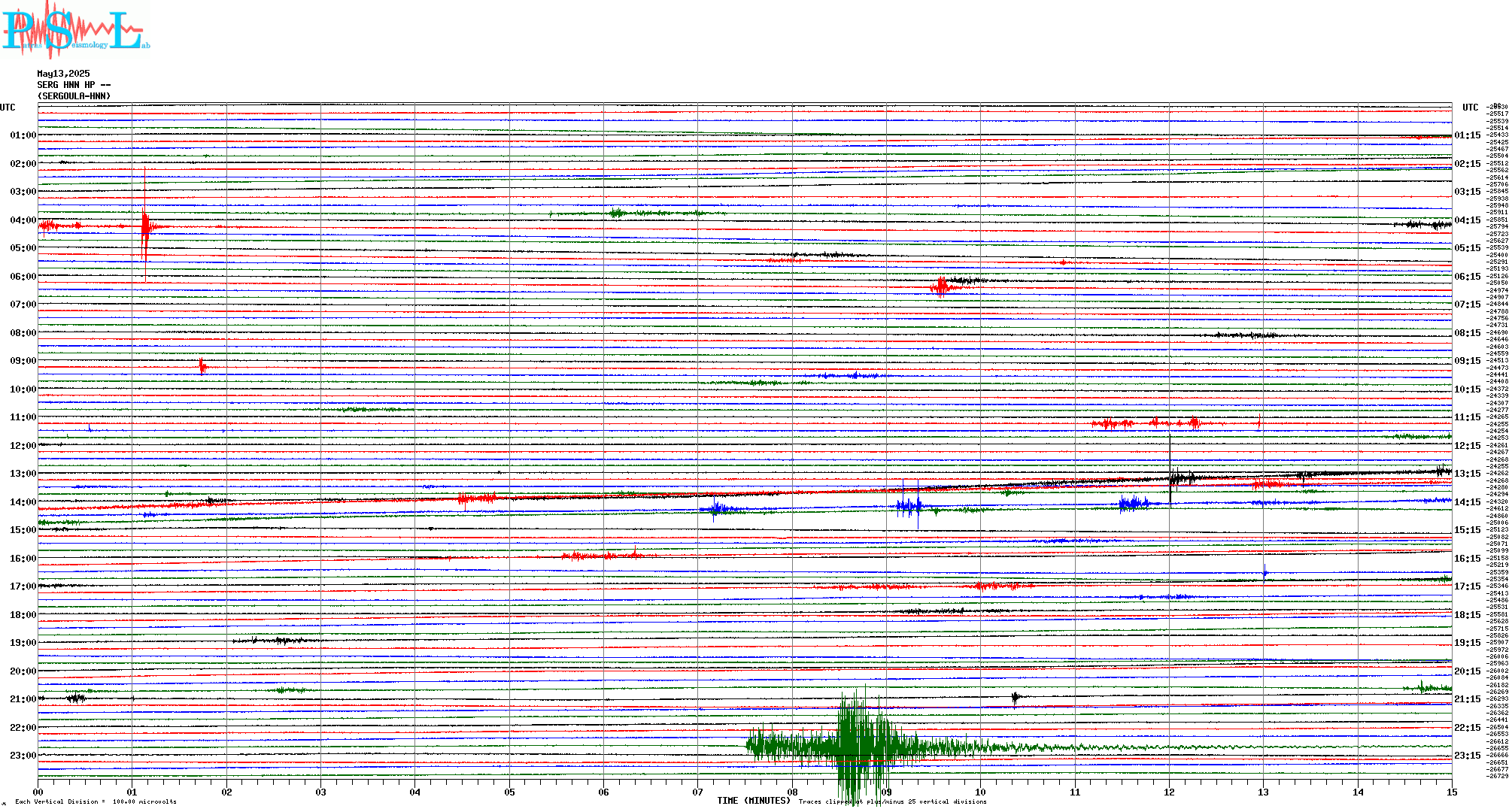Viewport: 1512px width, 812px height.
Task: Click minute tick 00 on the bottom axis
Action: tap(38, 792)
